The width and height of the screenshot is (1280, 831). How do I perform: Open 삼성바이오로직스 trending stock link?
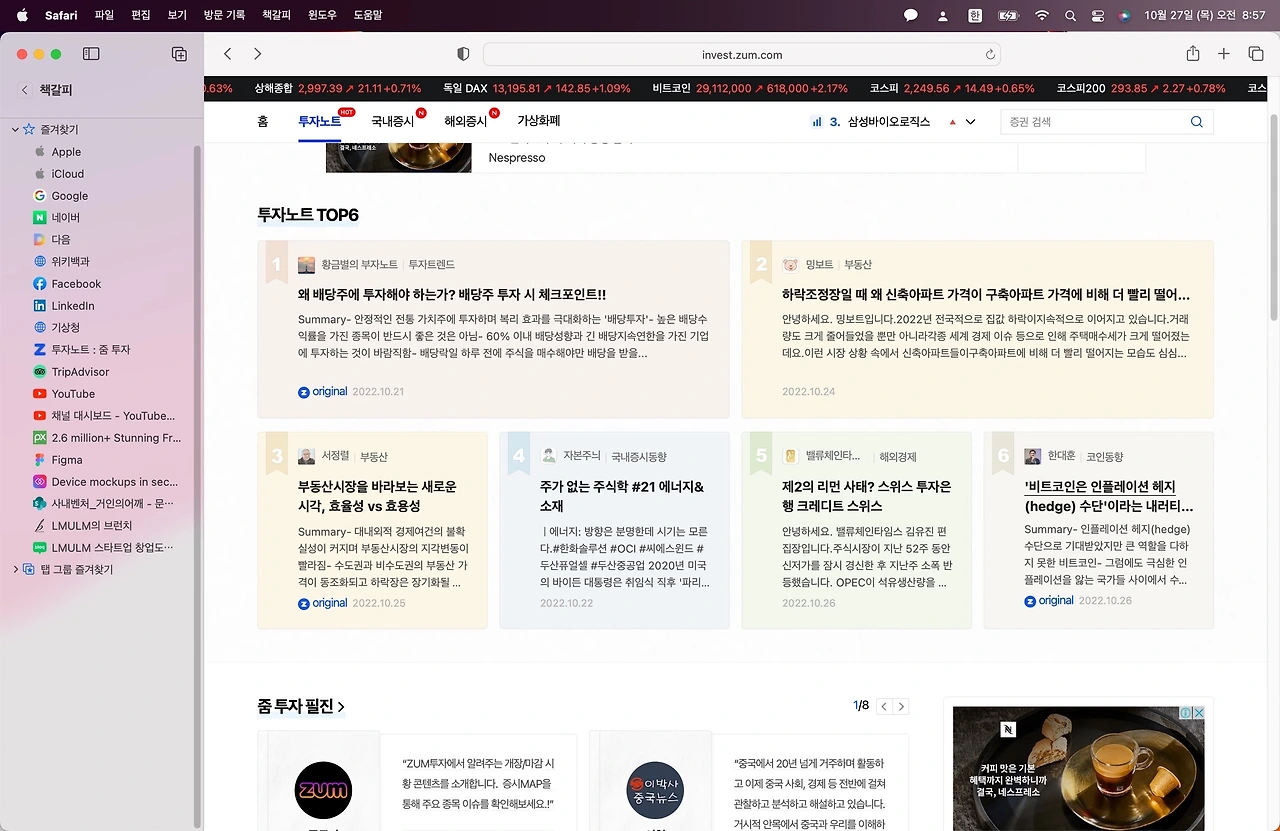coord(888,122)
